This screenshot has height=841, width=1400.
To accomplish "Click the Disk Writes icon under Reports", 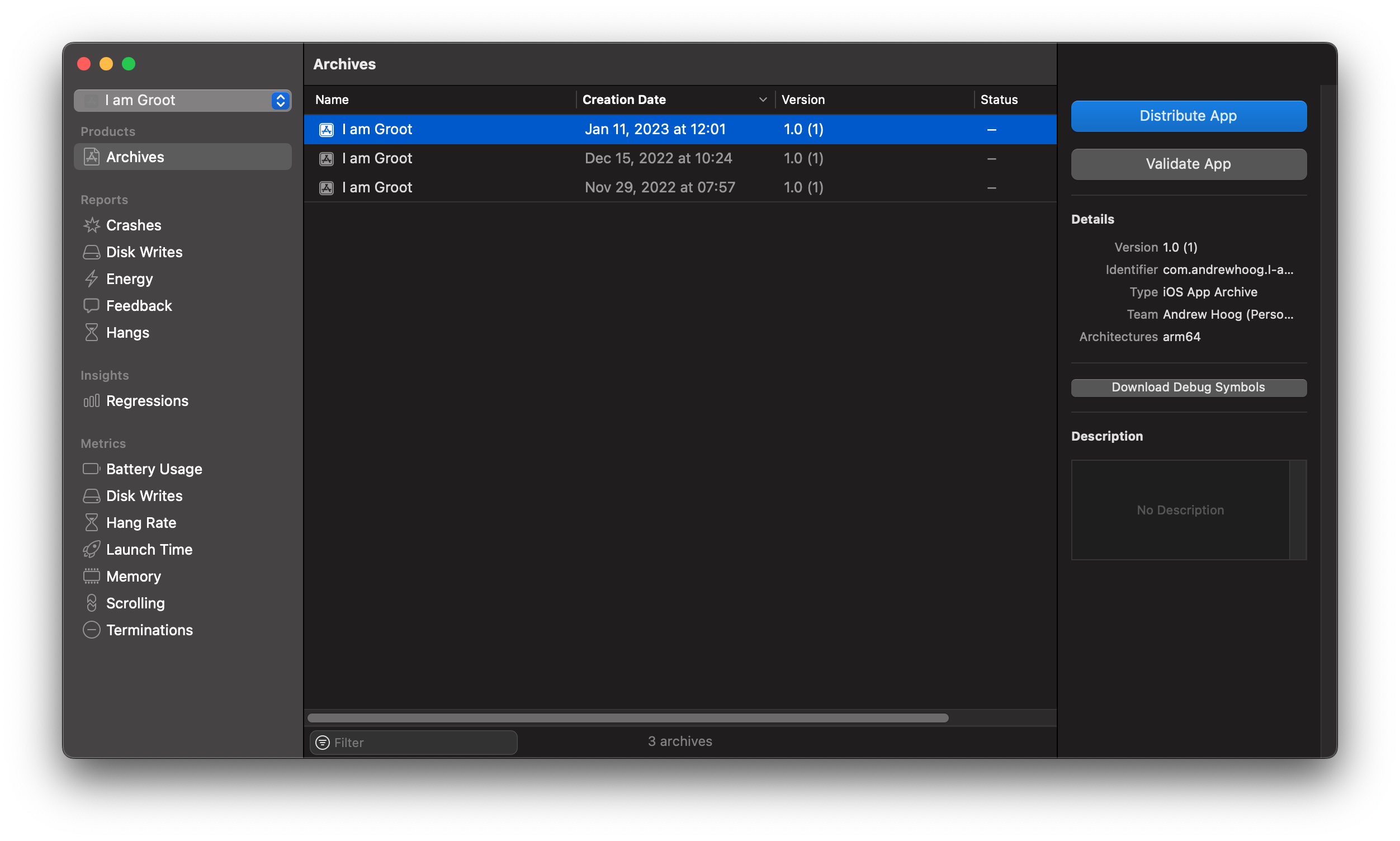I will click(x=91, y=252).
